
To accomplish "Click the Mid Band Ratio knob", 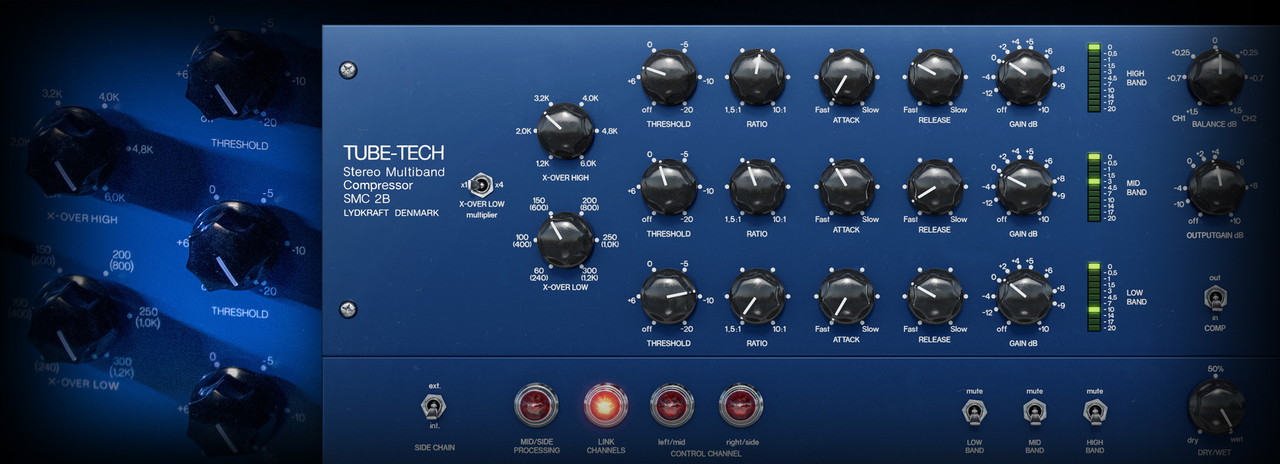I will 757,77.
